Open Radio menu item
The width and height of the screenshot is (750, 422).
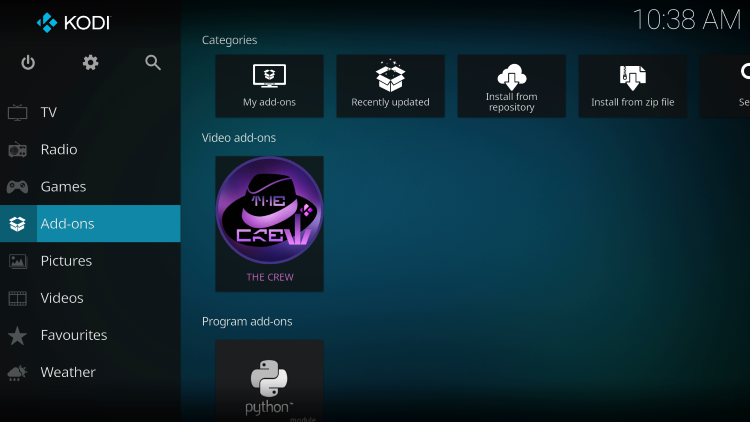click(90, 150)
